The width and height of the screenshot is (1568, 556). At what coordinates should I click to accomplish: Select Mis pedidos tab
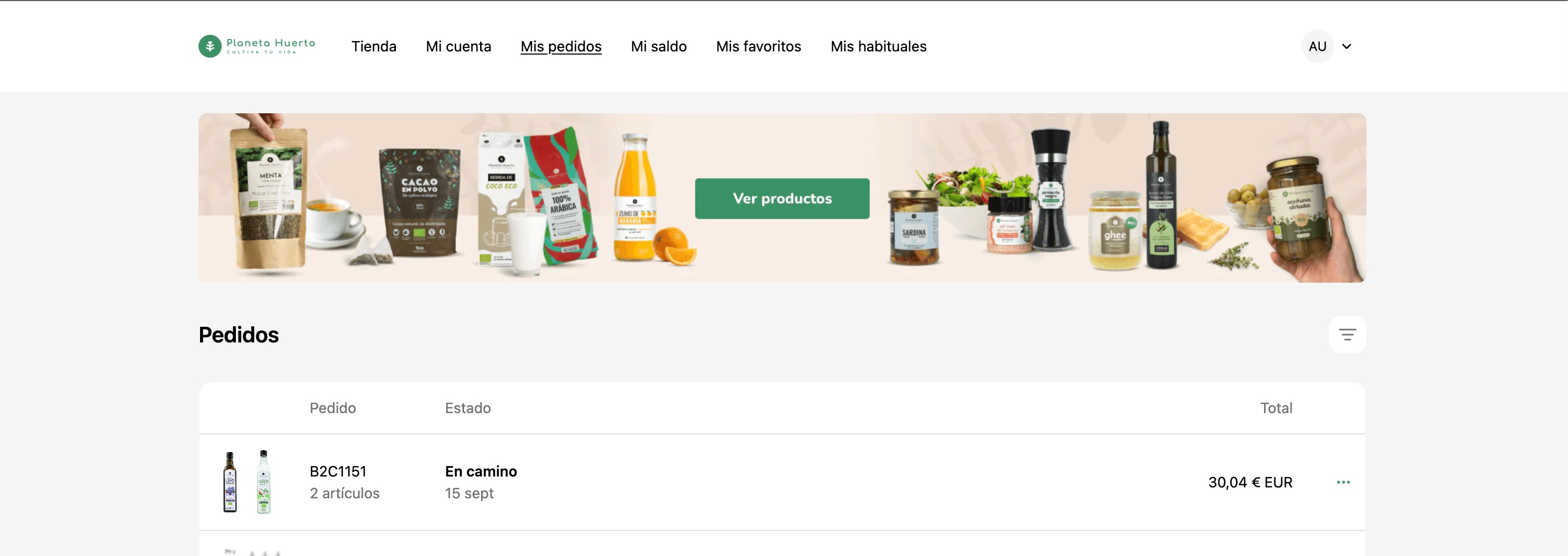[x=561, y=46]
